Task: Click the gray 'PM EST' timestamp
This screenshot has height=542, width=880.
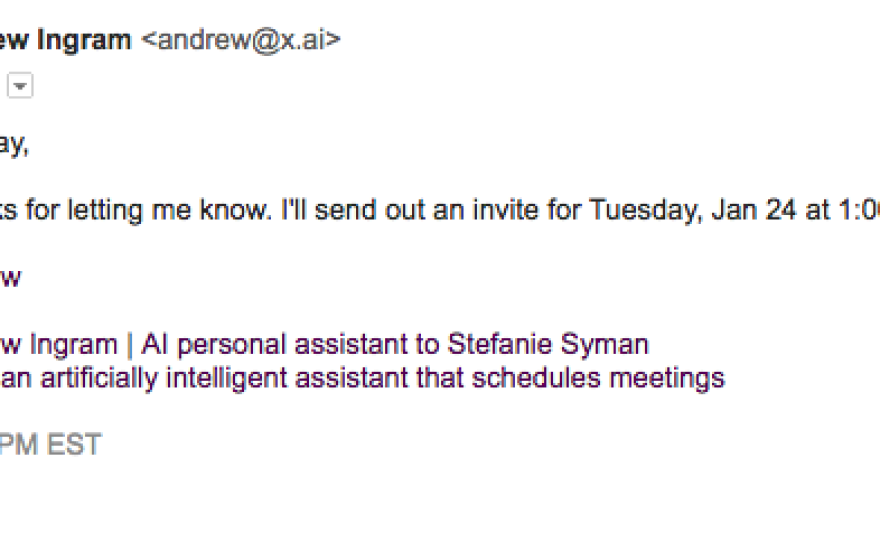Action: (51, 445)
